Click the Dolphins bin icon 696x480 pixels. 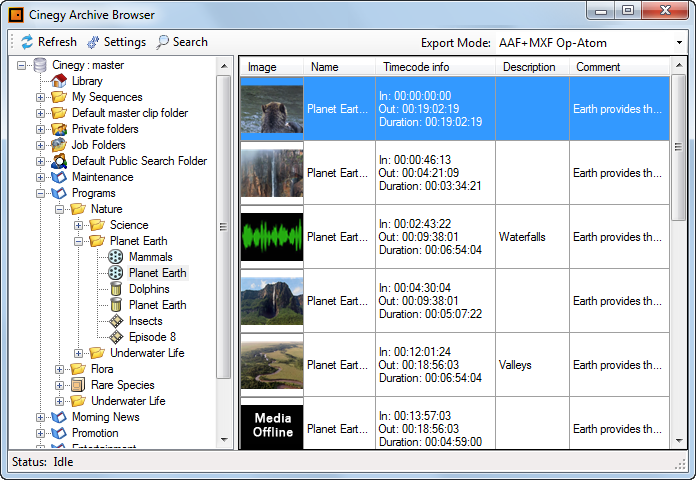[116, 289]
